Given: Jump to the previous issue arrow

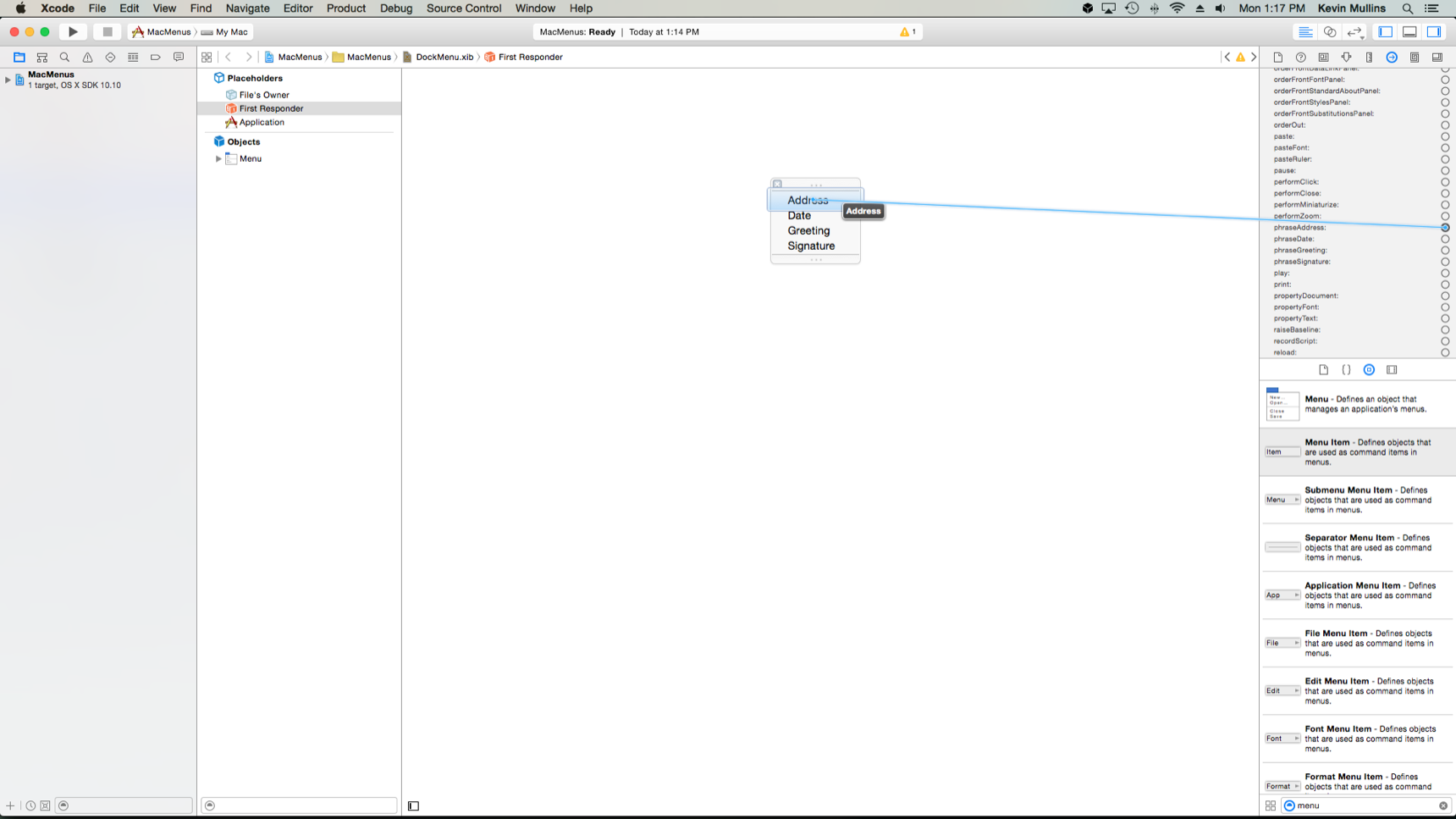Looking at the screenshot, I should tap(1227, 58).
